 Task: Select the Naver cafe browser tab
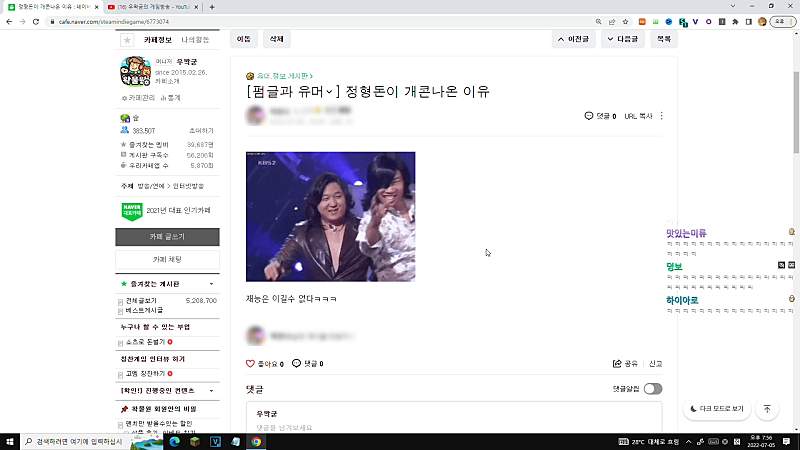pyautogui.click(x=54, y=7)
